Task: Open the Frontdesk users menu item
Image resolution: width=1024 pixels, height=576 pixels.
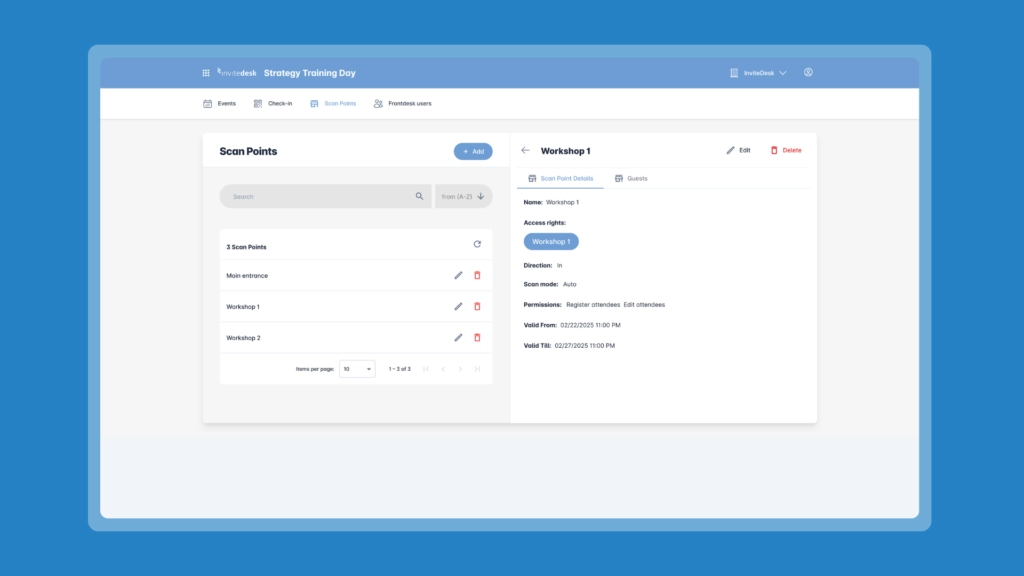Action: coord(402,103)
